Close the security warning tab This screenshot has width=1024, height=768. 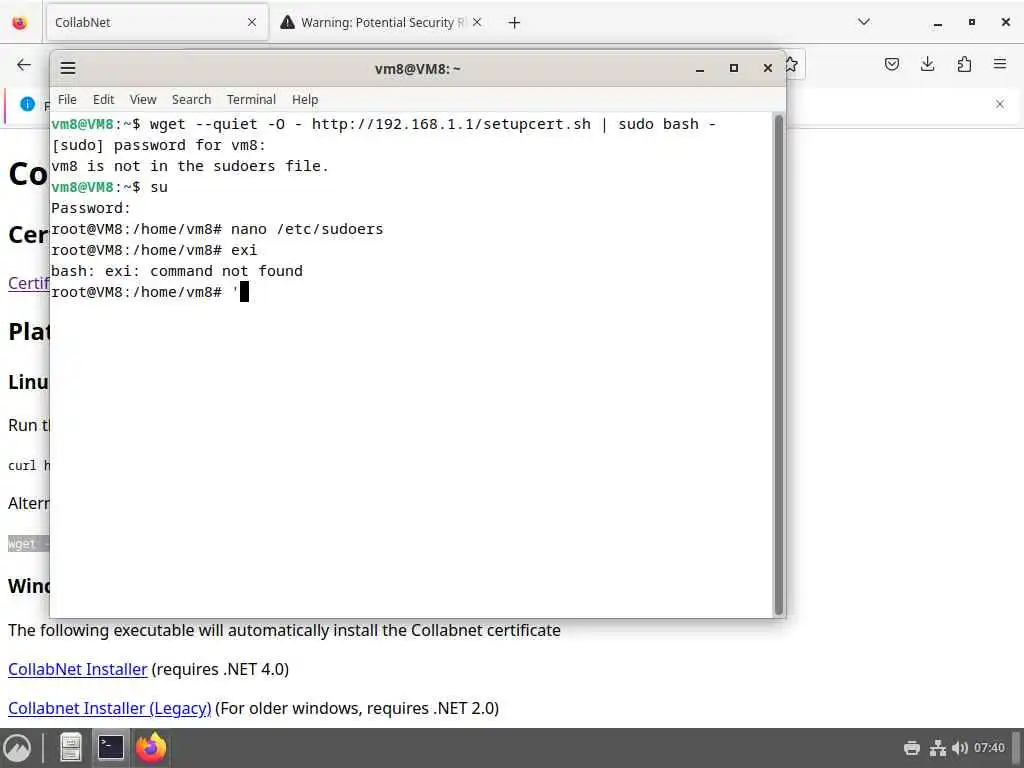pyautogui.click(x=477, y=22)
